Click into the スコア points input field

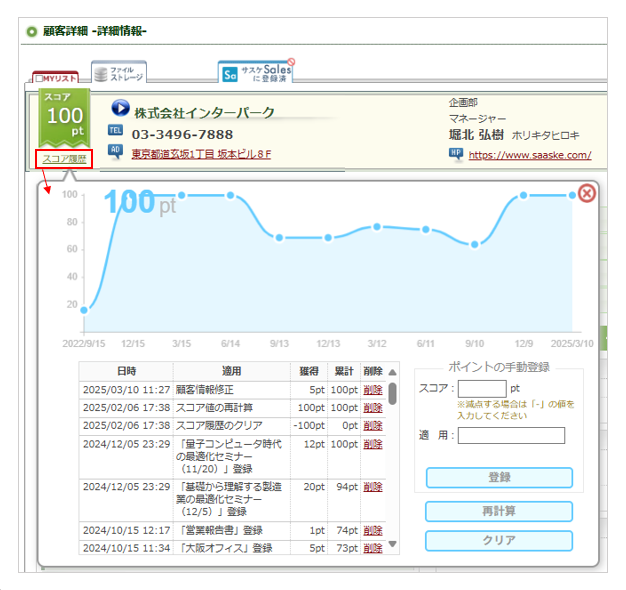point(482,388)
